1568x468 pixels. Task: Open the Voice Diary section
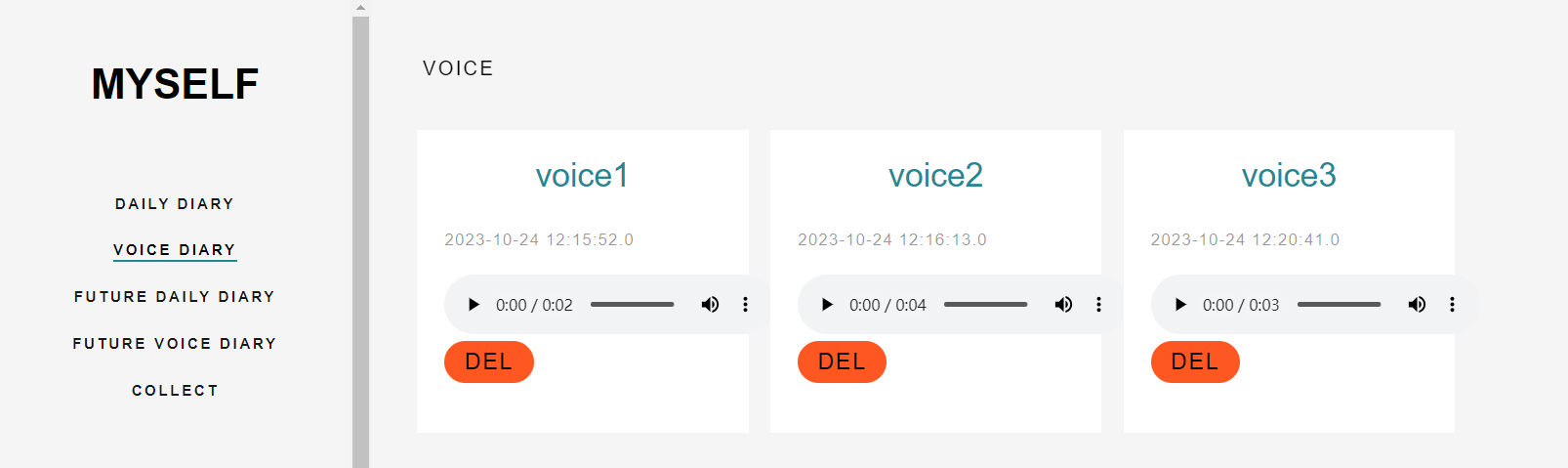175,250
